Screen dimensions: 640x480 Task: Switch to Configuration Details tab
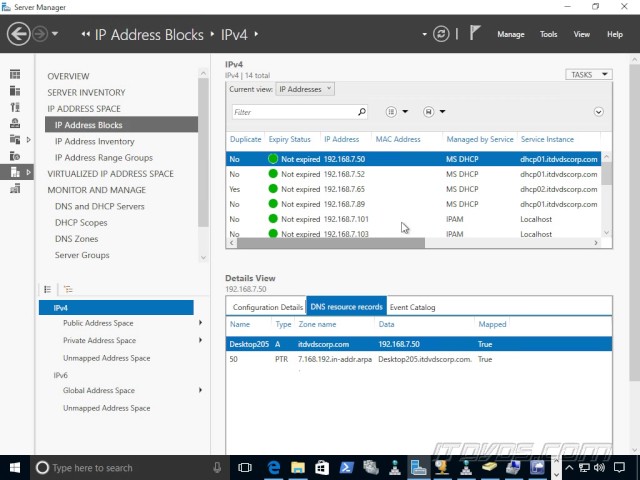[268, 307]
